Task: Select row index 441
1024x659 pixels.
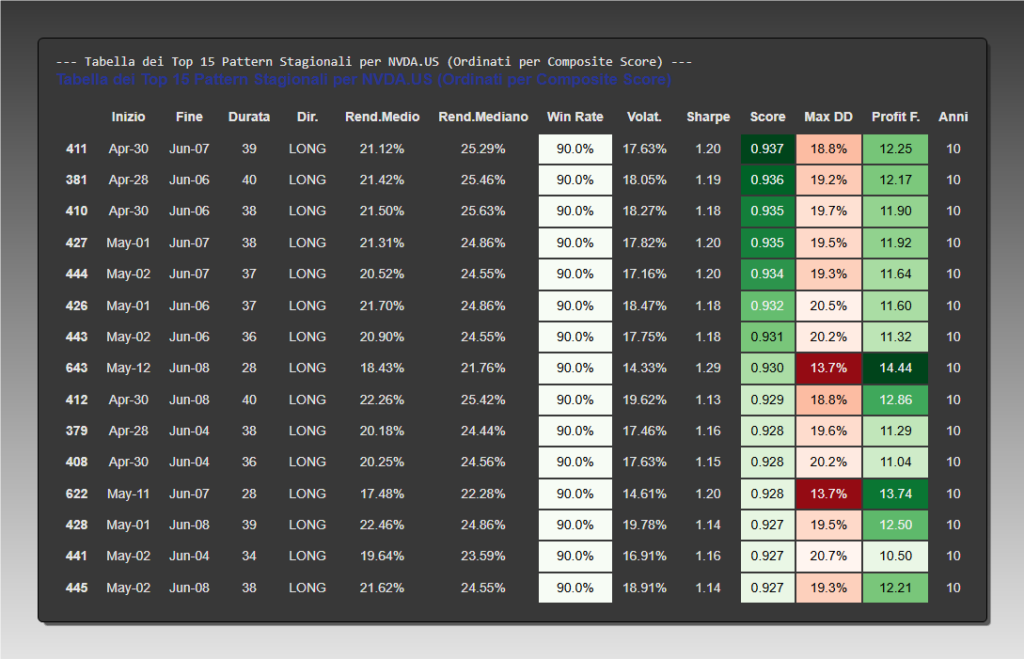Action: [76, 556]
